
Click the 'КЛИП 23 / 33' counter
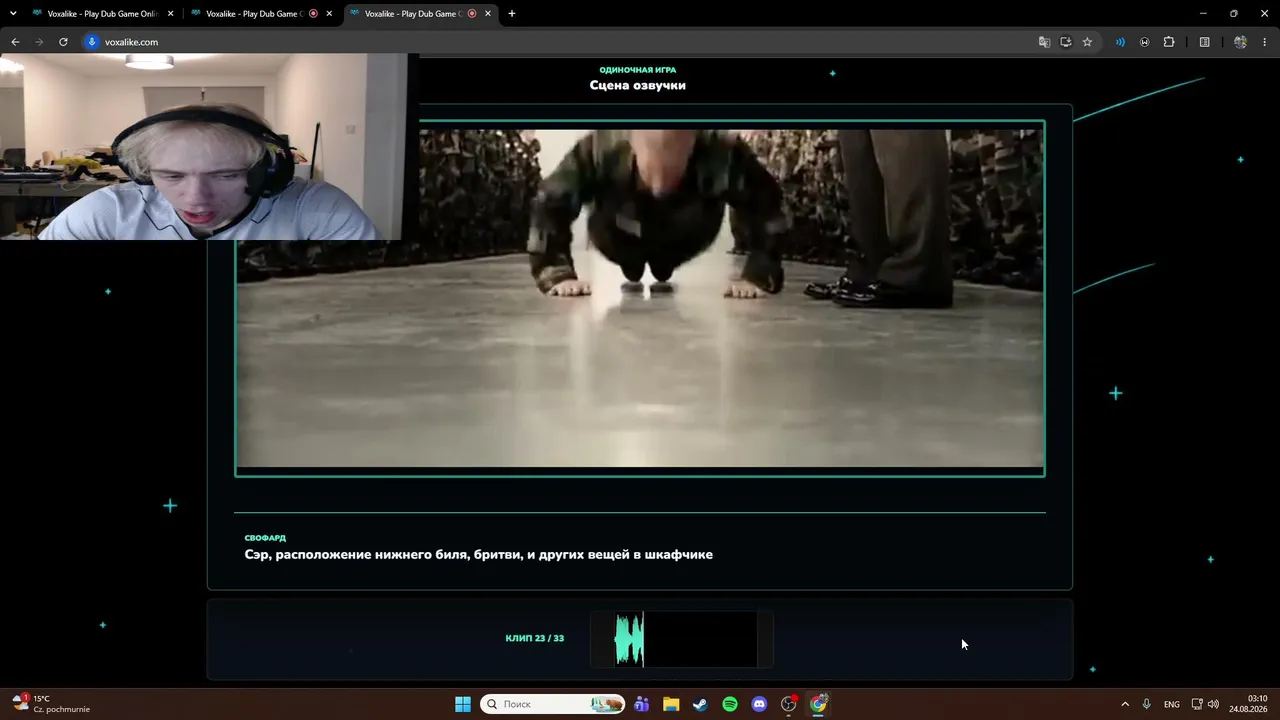pos(535,638)
